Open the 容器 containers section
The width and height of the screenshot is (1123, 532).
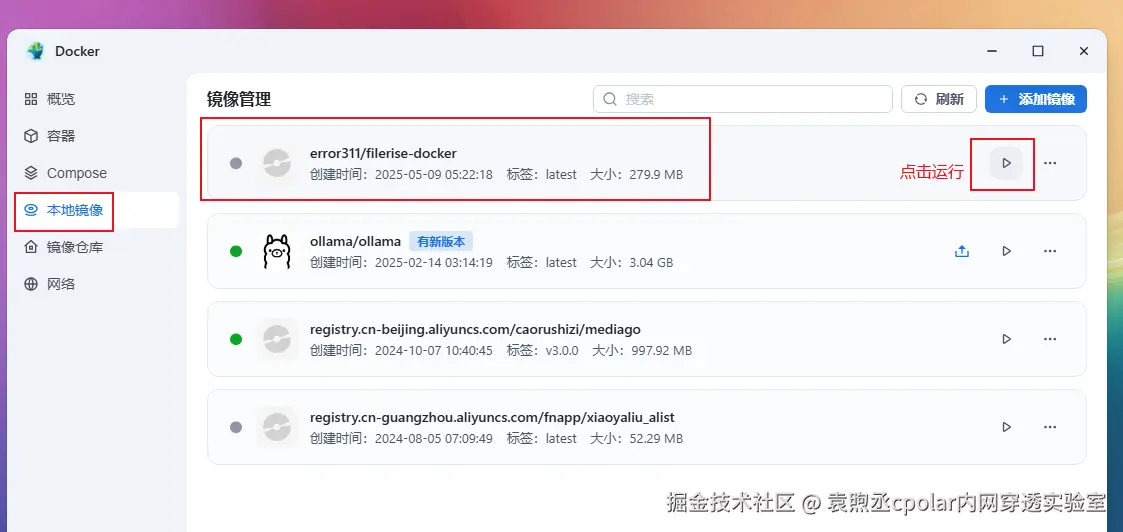click(97, 136)
